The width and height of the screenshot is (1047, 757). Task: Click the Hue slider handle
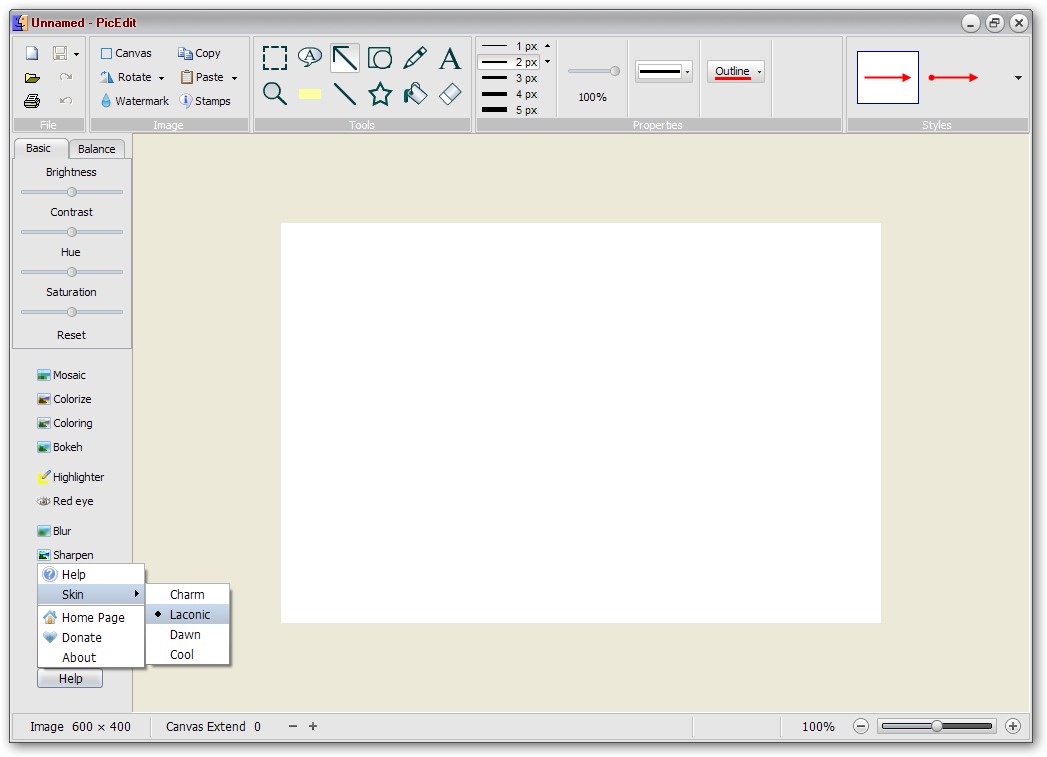[72, 272]
